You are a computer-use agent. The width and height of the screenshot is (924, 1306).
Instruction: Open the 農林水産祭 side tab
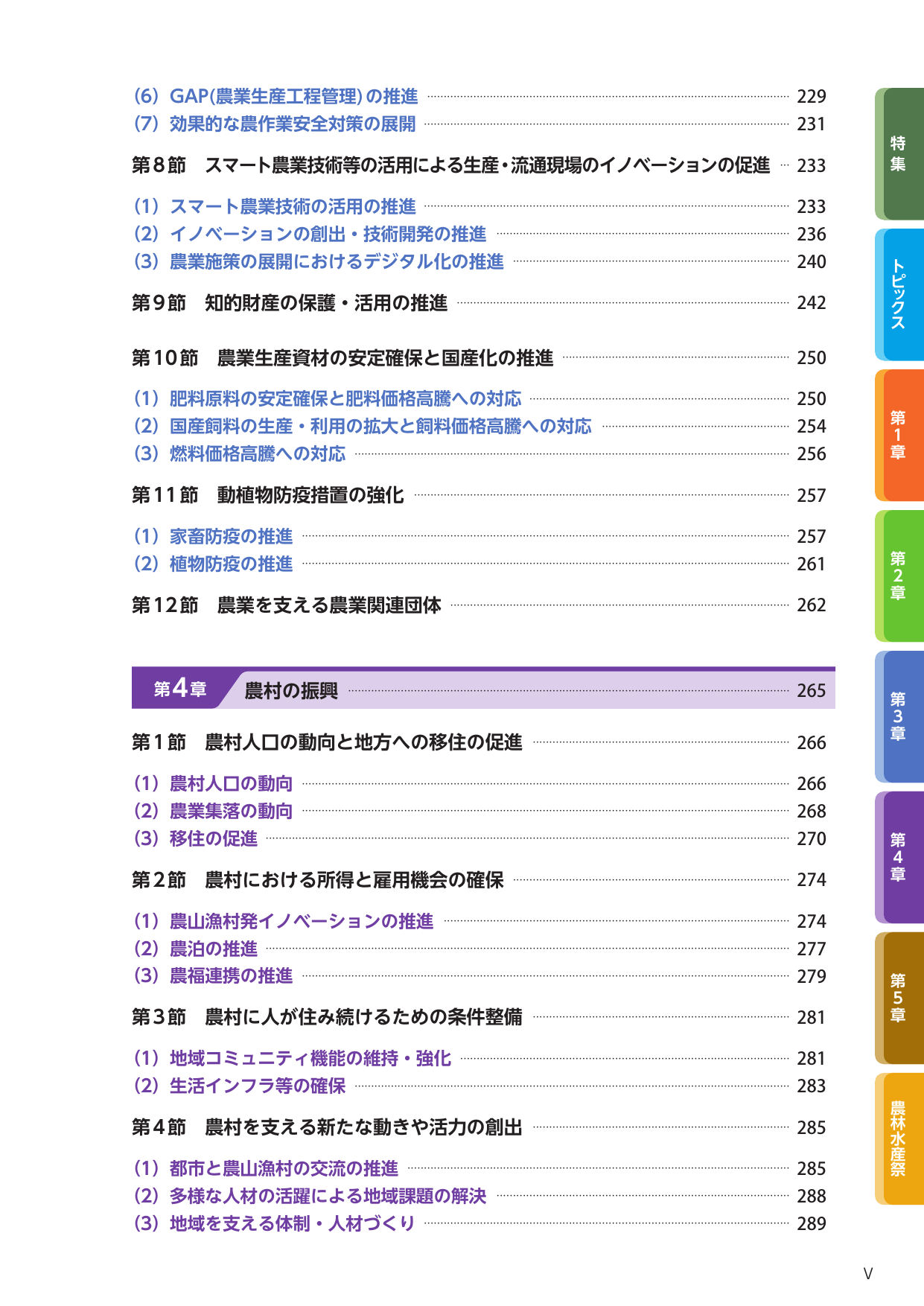click(x=899, y=1139)
